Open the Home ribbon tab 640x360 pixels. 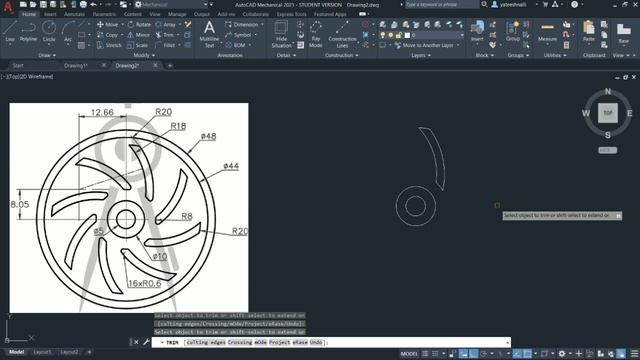coord(29,14)
